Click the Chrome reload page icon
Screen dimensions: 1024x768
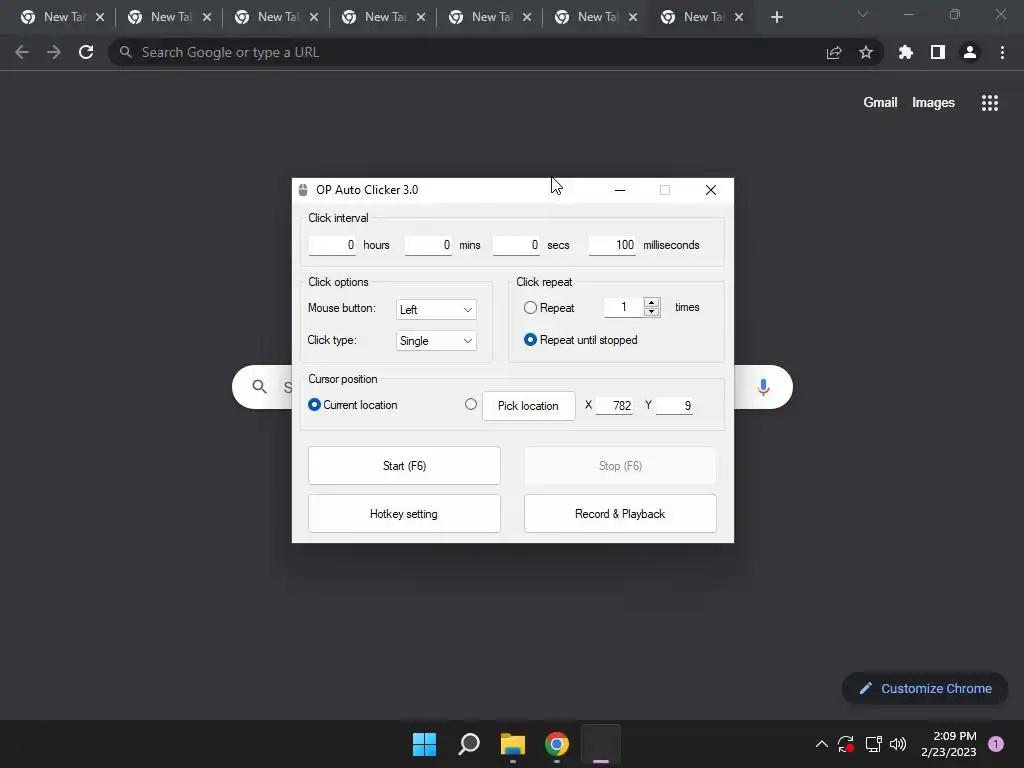[x=86, y=52]
